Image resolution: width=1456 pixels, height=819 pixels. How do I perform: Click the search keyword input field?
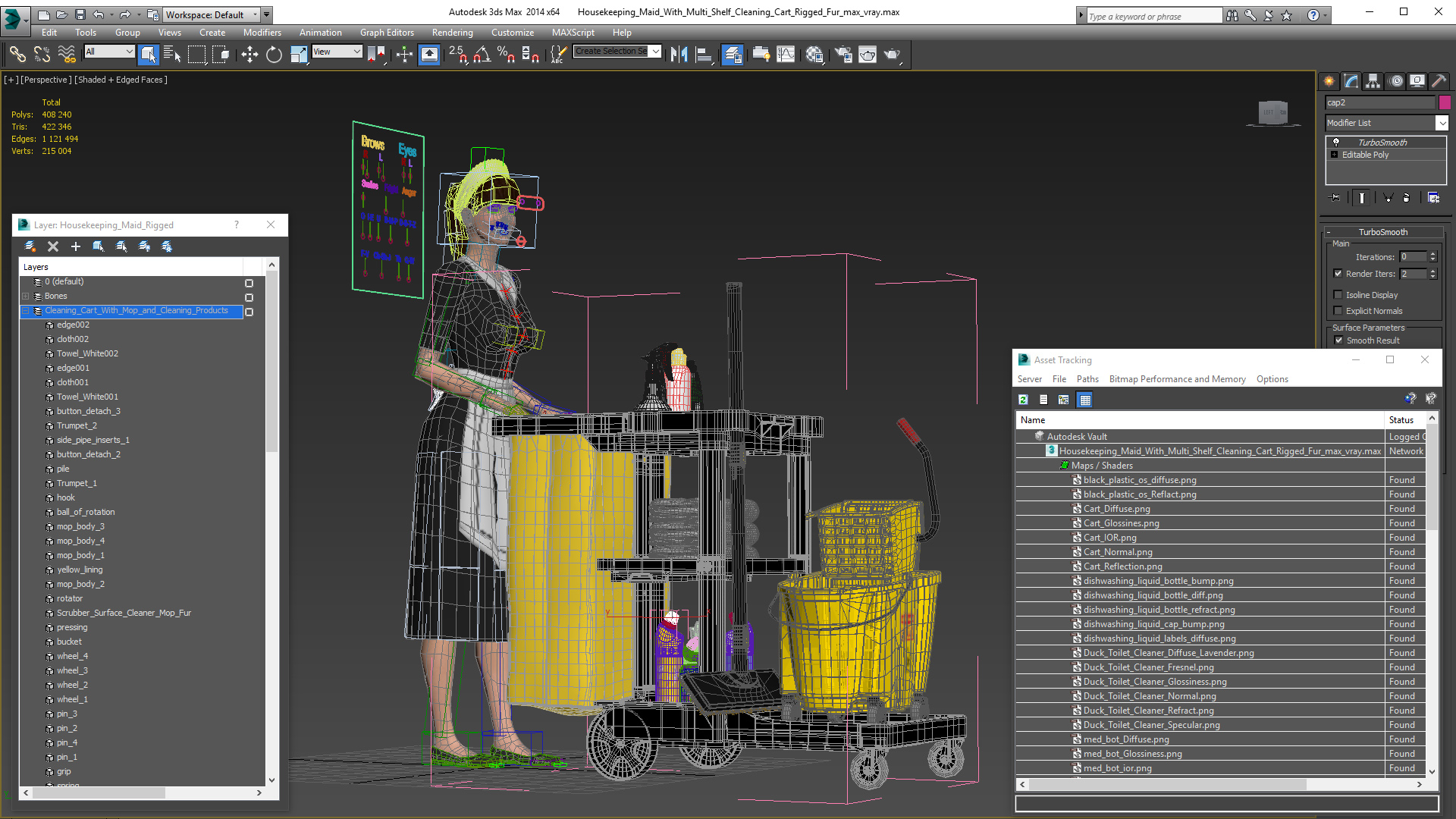pos(1154,16)
